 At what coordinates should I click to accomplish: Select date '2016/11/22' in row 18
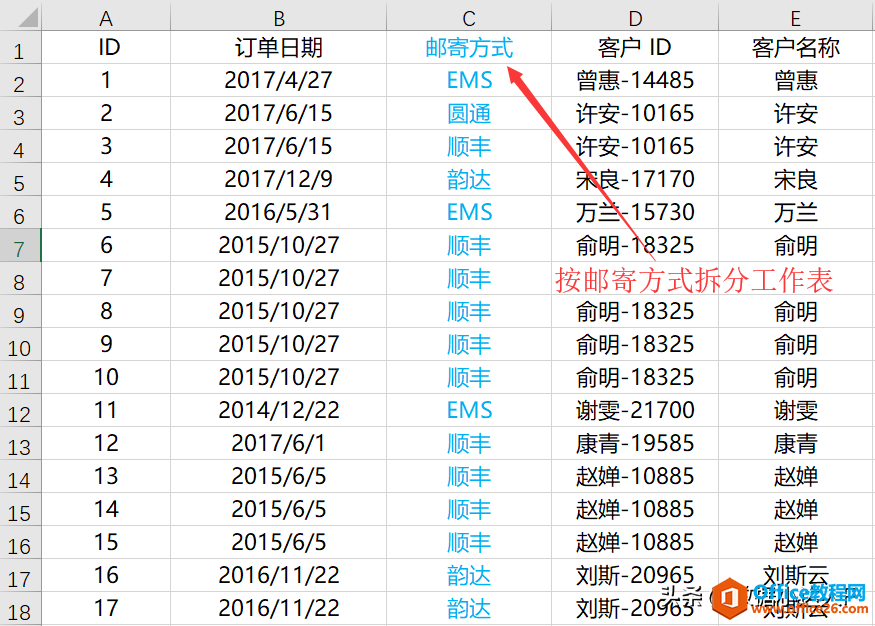click(278, 608)
